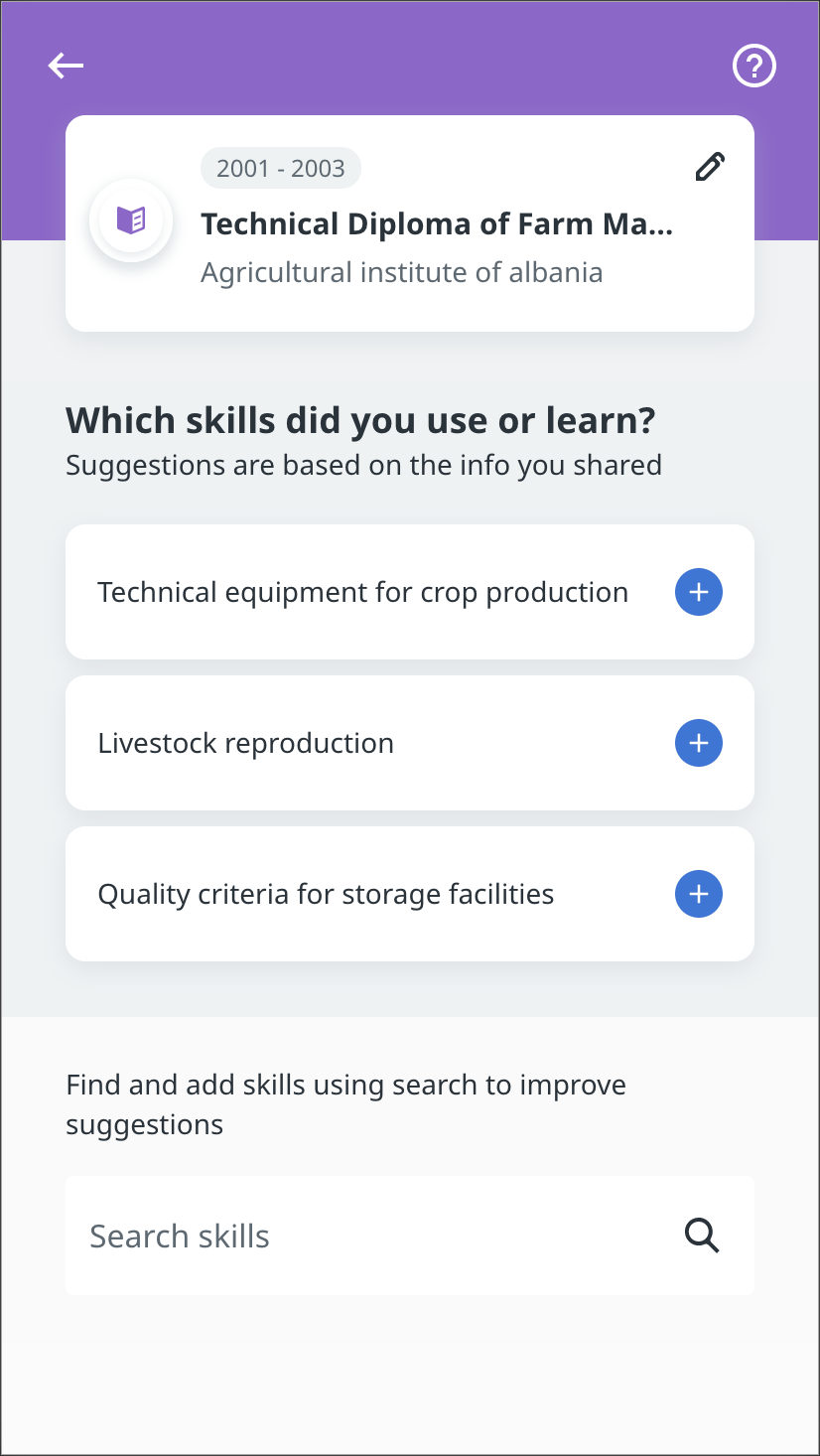820x1456 pixels.
Task: Select the Quality criteria for storage facilities label
Action: 326,894
